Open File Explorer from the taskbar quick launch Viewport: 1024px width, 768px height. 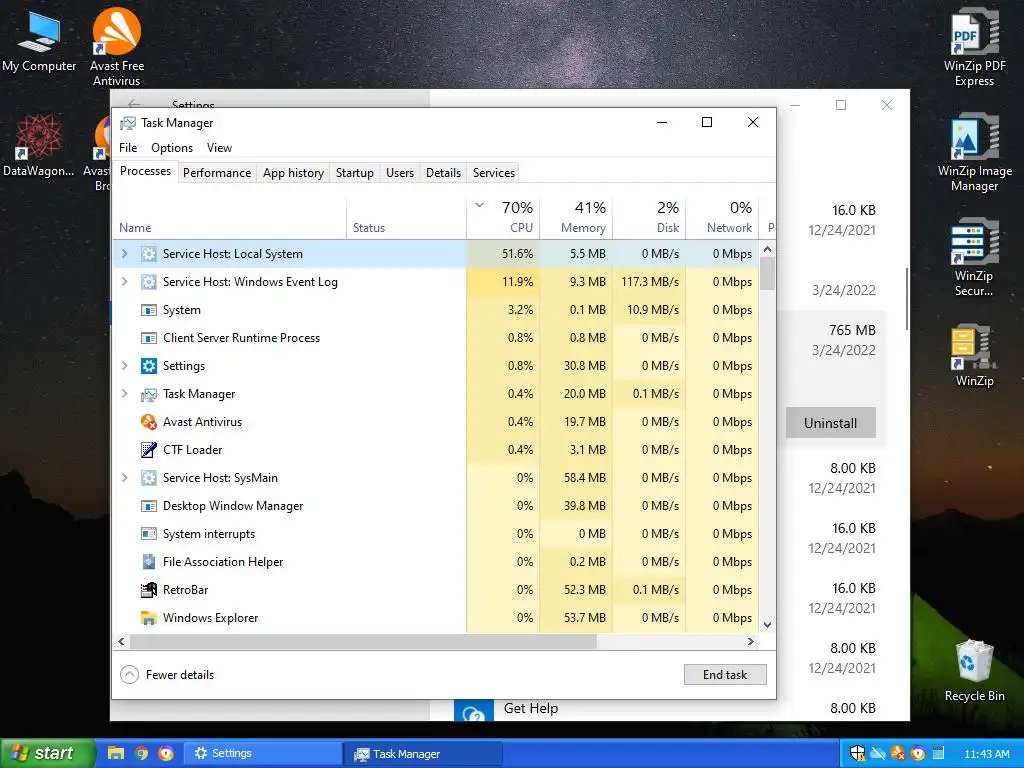(x=116, y=753)
